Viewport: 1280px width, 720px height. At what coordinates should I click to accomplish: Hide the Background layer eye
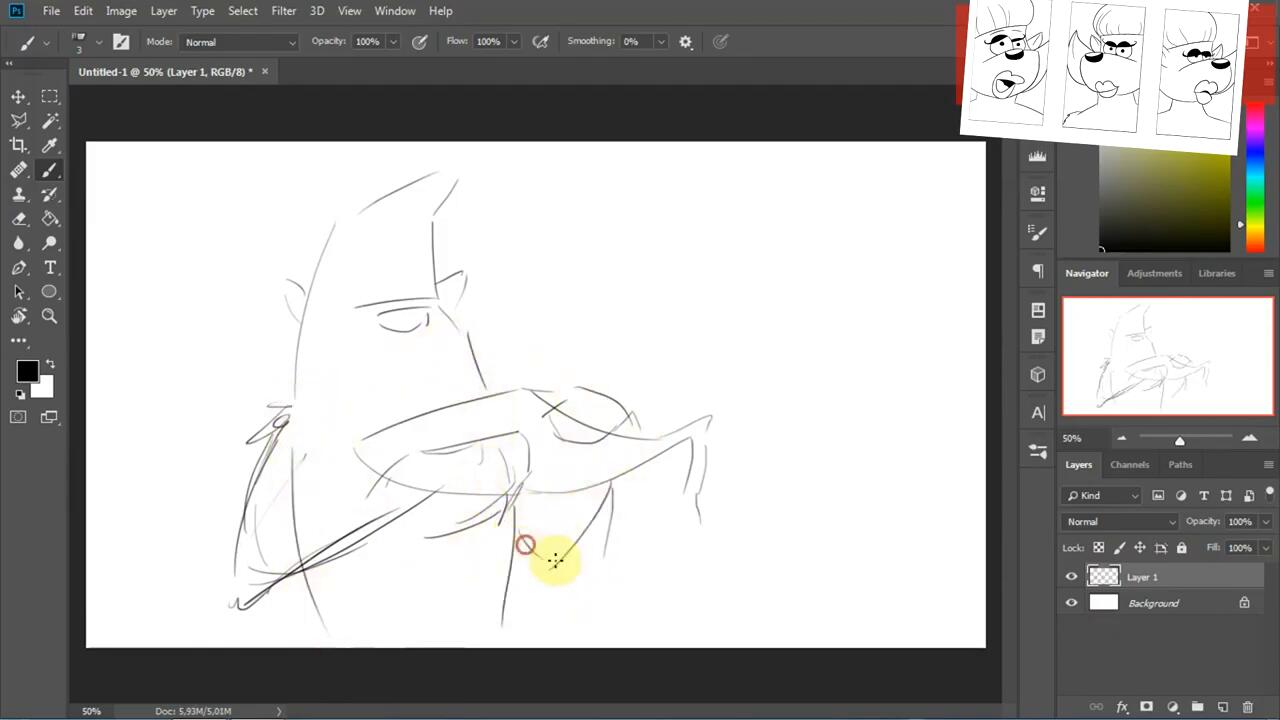coord(1071,603)
